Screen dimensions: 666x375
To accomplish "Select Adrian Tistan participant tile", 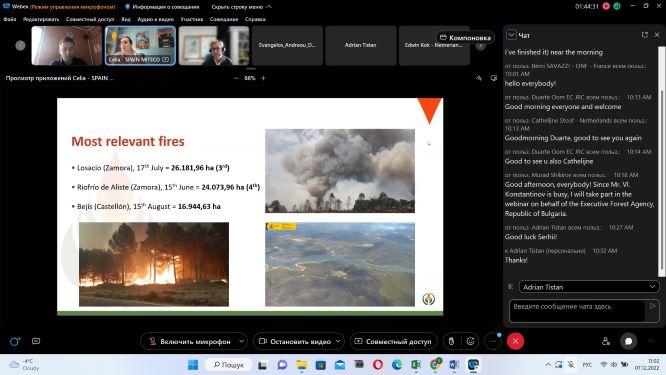I will [x=361, y=45].
